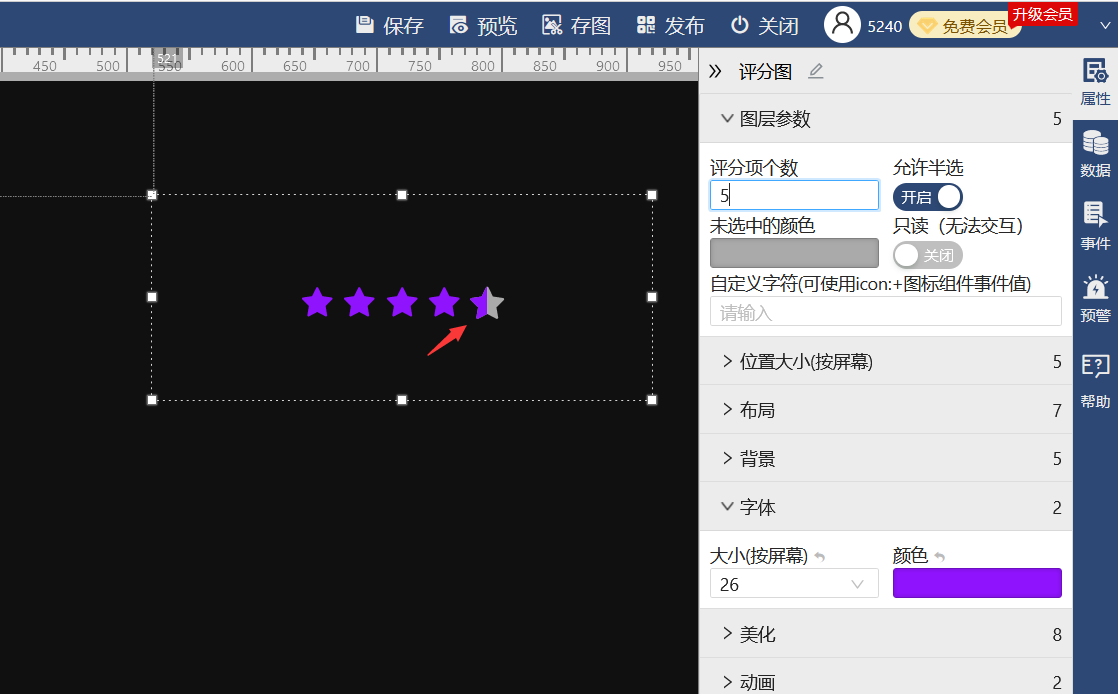Expand the 布局 section

tap(886, 410)
